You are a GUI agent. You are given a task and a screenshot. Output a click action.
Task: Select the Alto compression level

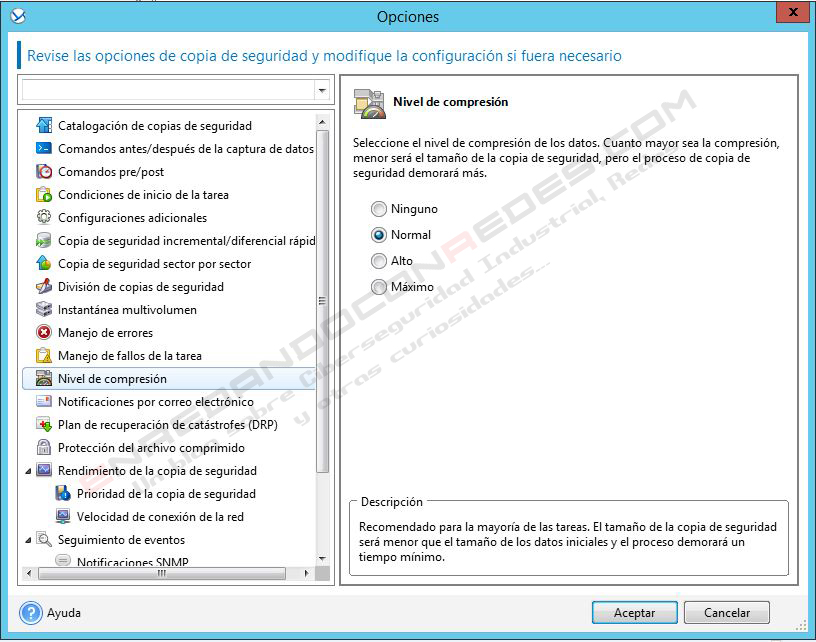pyautogui.click(x=379, y=261)
